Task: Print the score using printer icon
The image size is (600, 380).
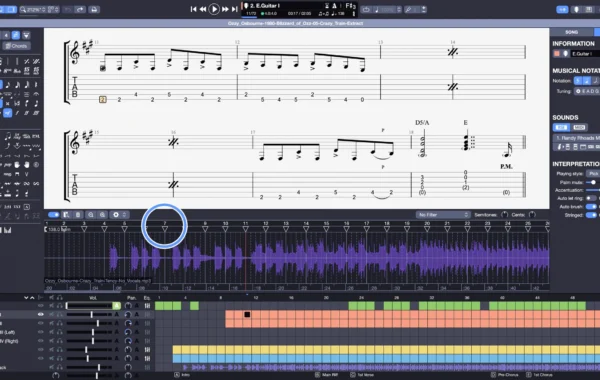Action: [94, 9]
